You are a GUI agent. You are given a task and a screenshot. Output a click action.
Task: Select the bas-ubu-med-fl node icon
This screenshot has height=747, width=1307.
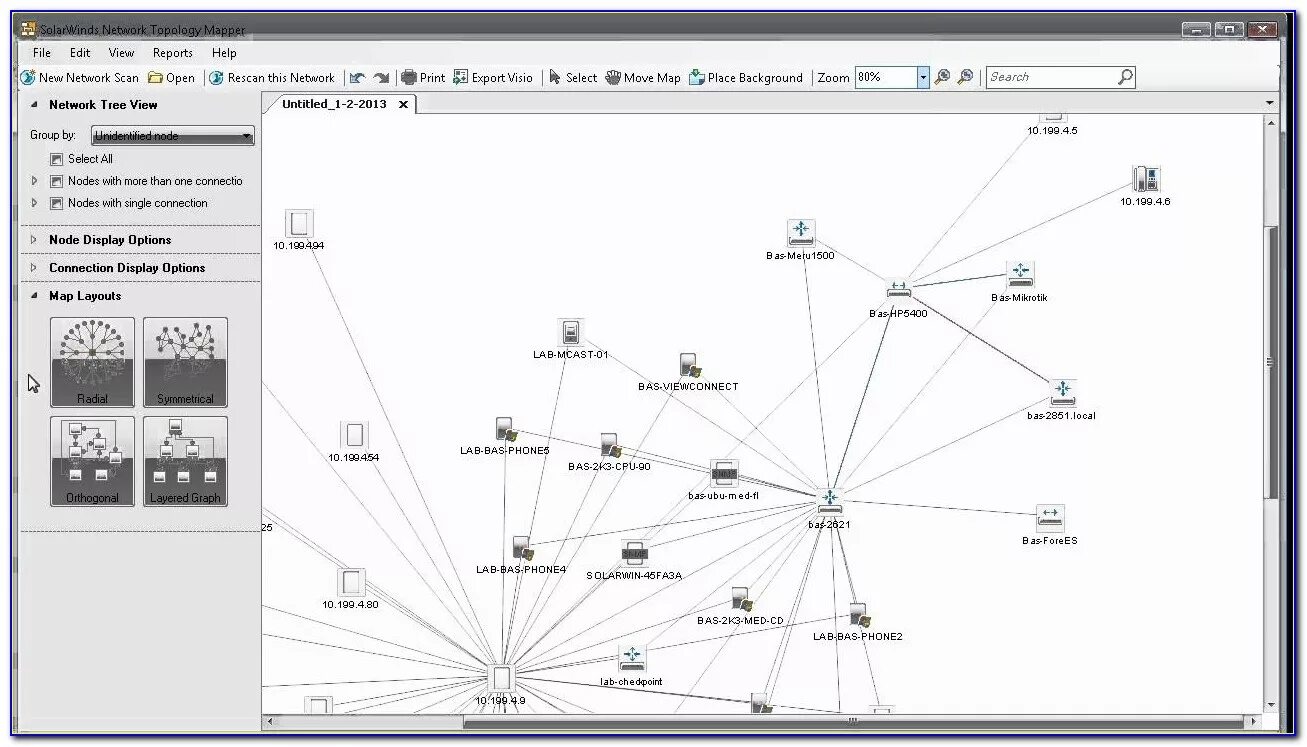724,474
